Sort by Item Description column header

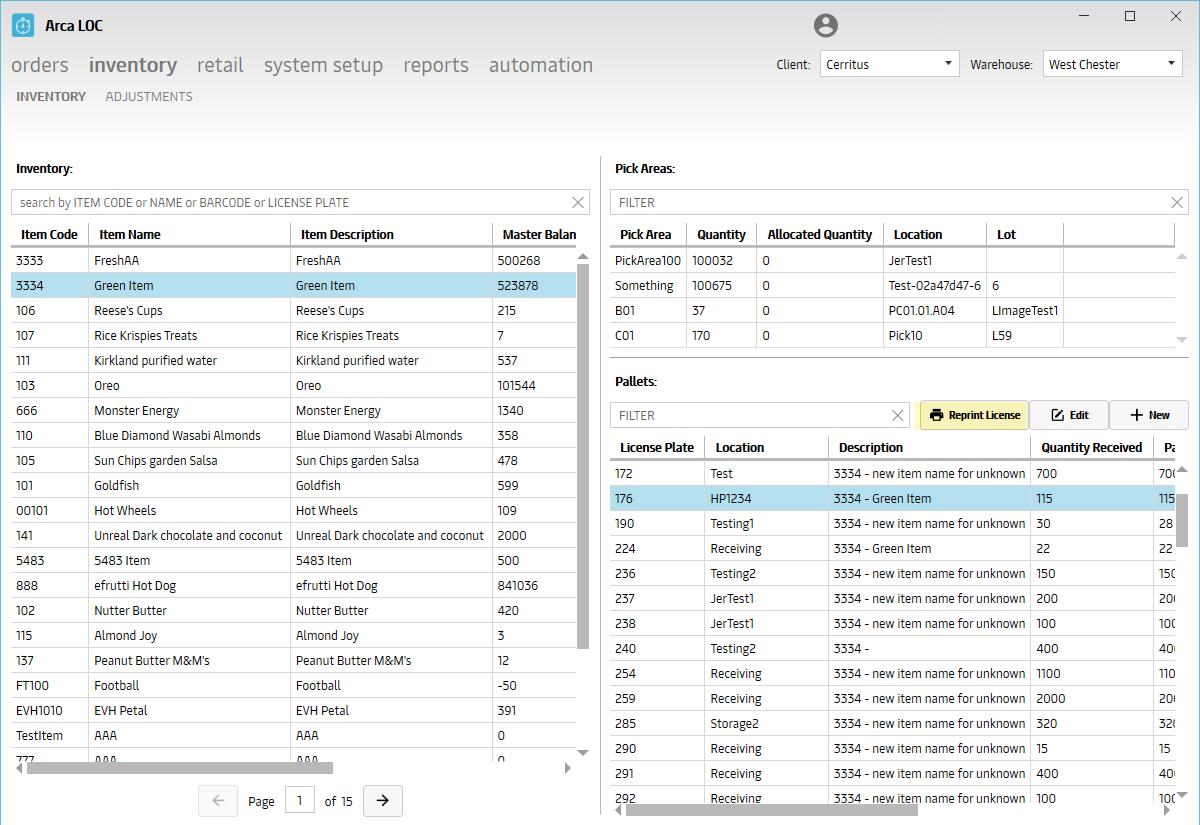pos(391,235)
